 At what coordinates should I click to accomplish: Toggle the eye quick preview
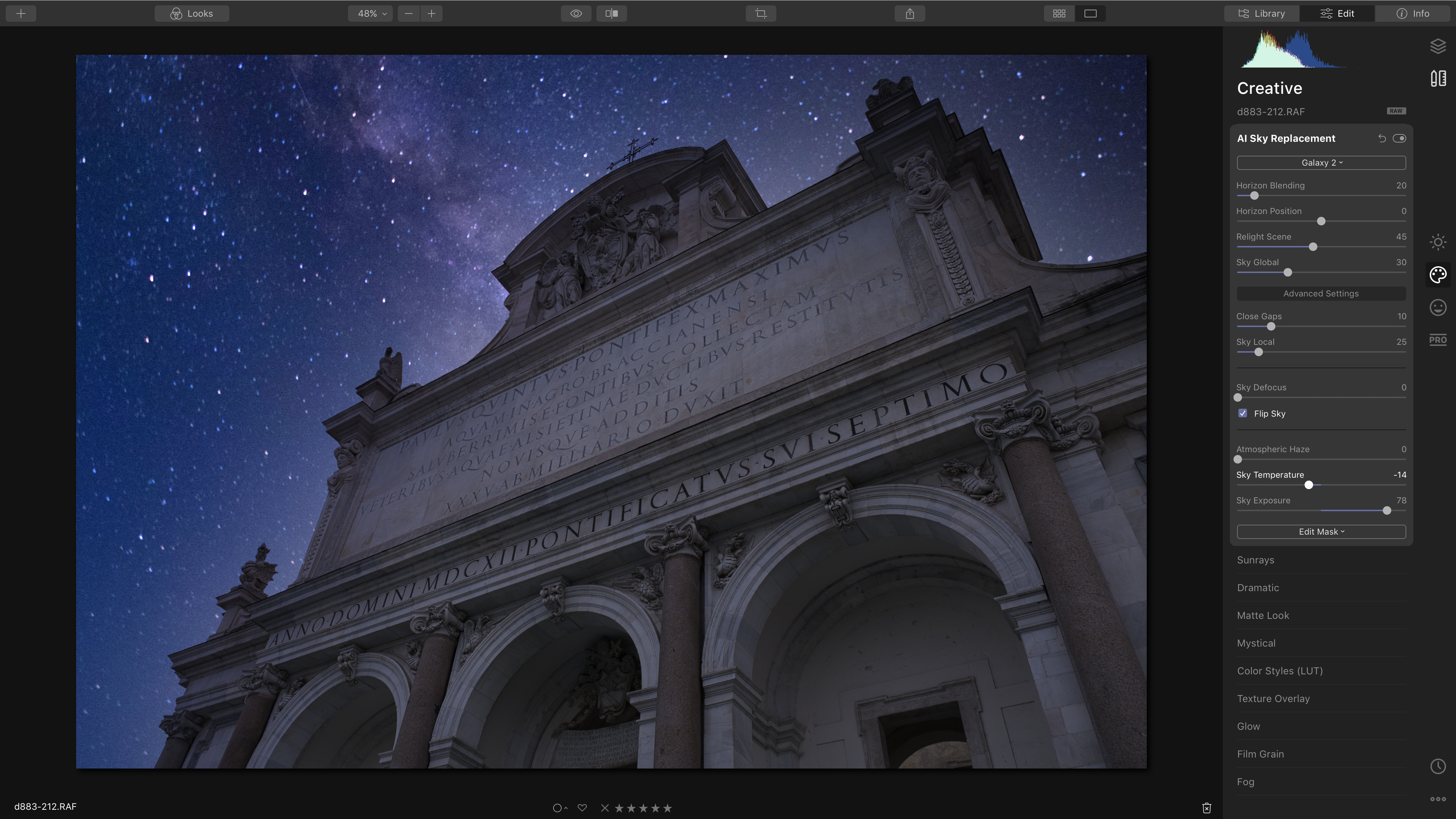(576, 14)
